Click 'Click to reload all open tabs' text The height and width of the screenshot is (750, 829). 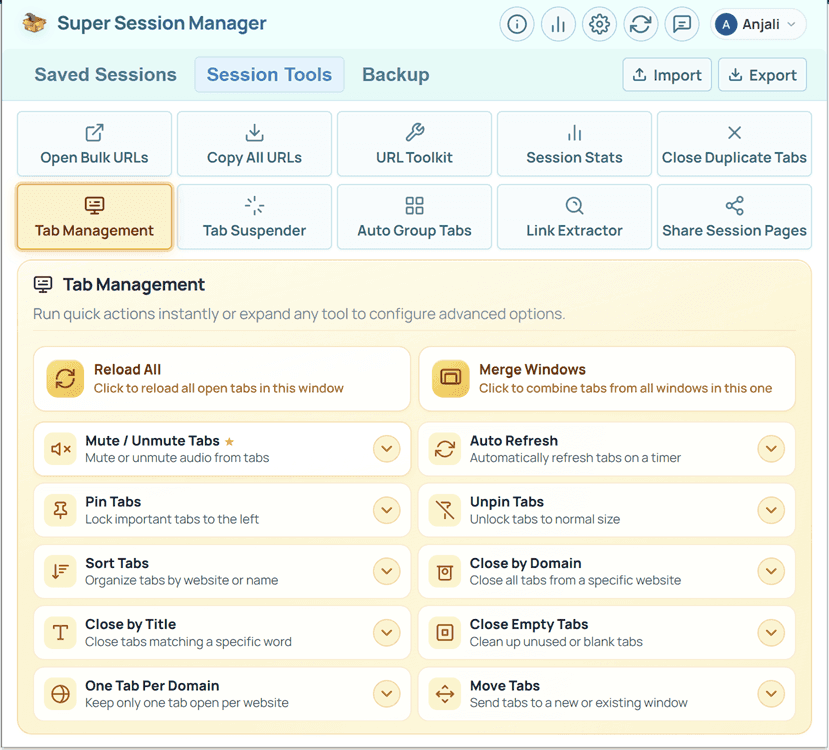point(219,388)
